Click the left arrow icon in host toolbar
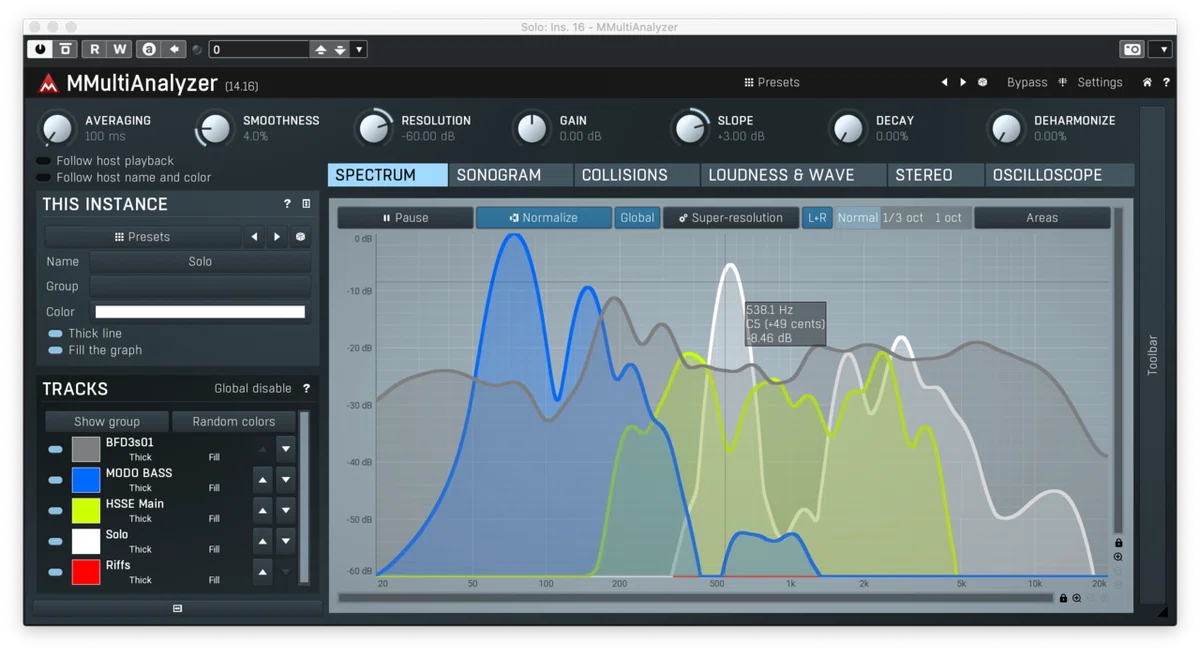 pos(174,49)
